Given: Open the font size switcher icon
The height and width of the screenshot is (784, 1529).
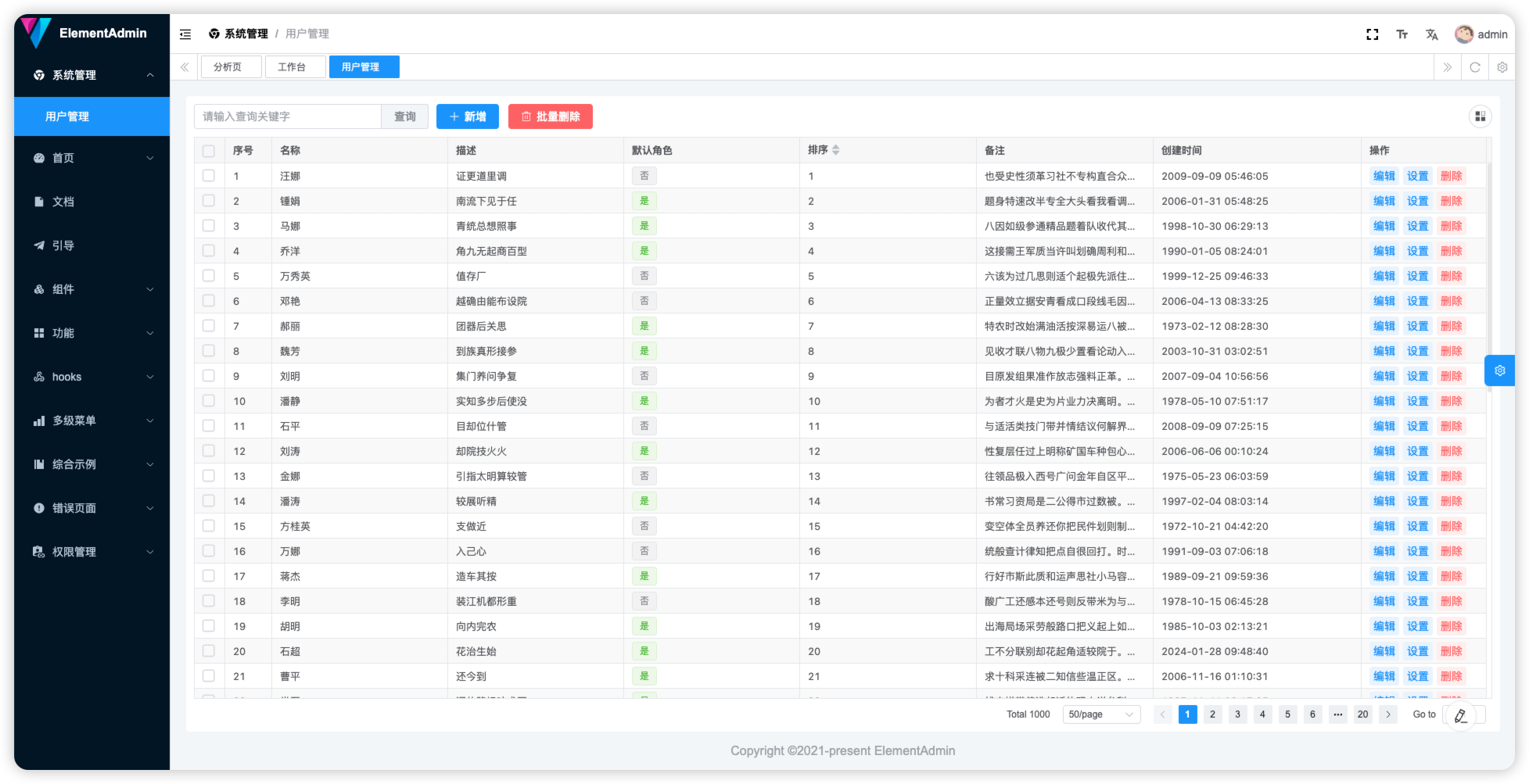Looking at the screenshot, I should click(x=1402, y=34).
